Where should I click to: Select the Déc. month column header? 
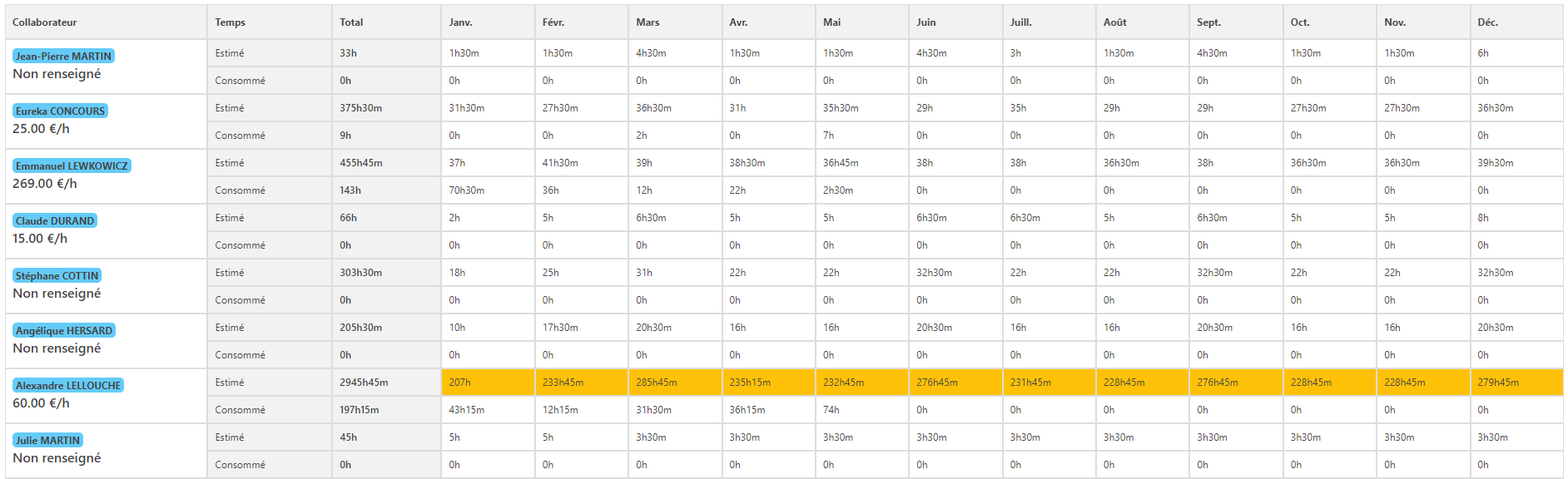point(1516,22)
